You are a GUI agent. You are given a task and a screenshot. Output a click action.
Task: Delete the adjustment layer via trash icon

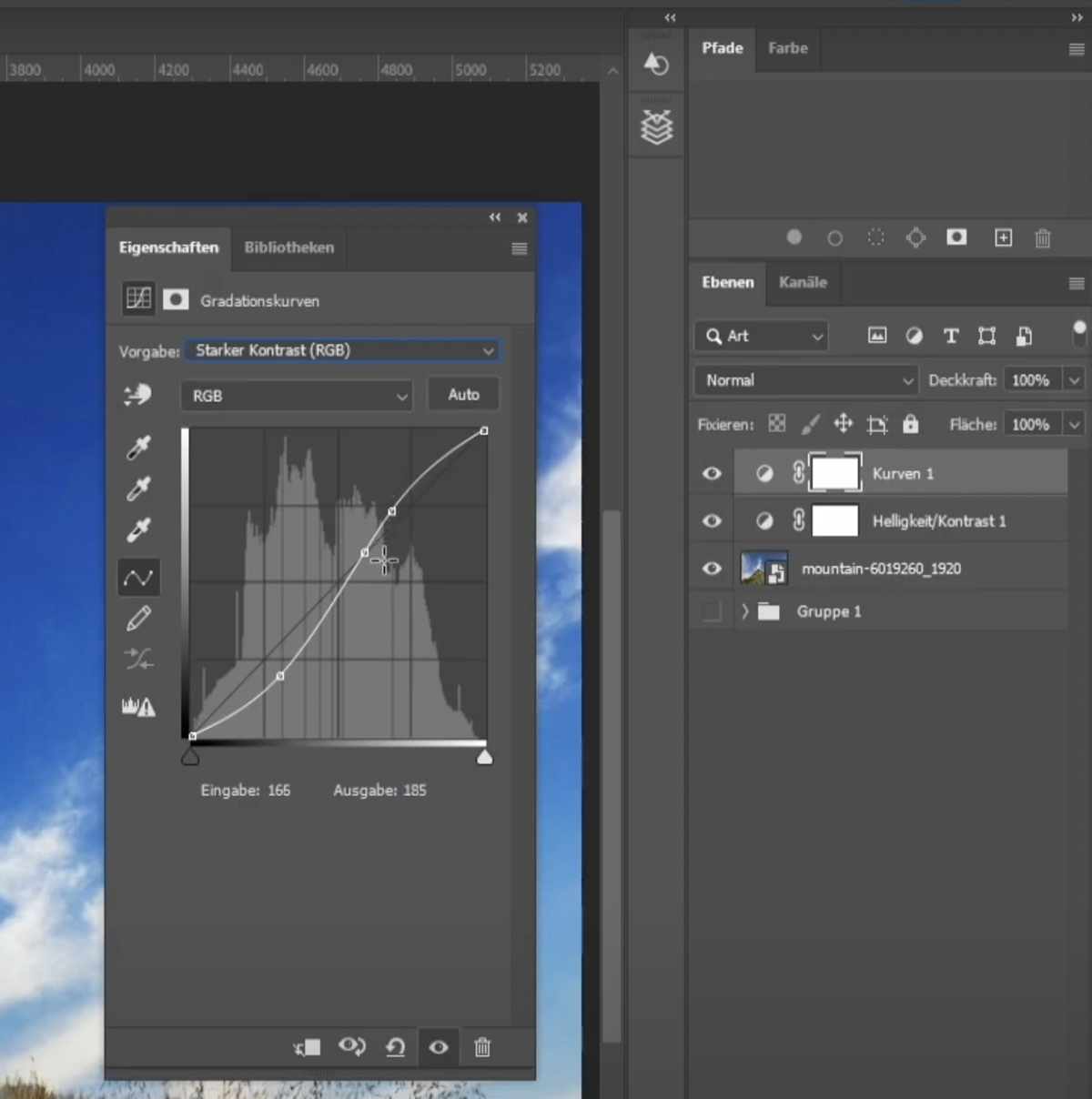coord(482,1047)
